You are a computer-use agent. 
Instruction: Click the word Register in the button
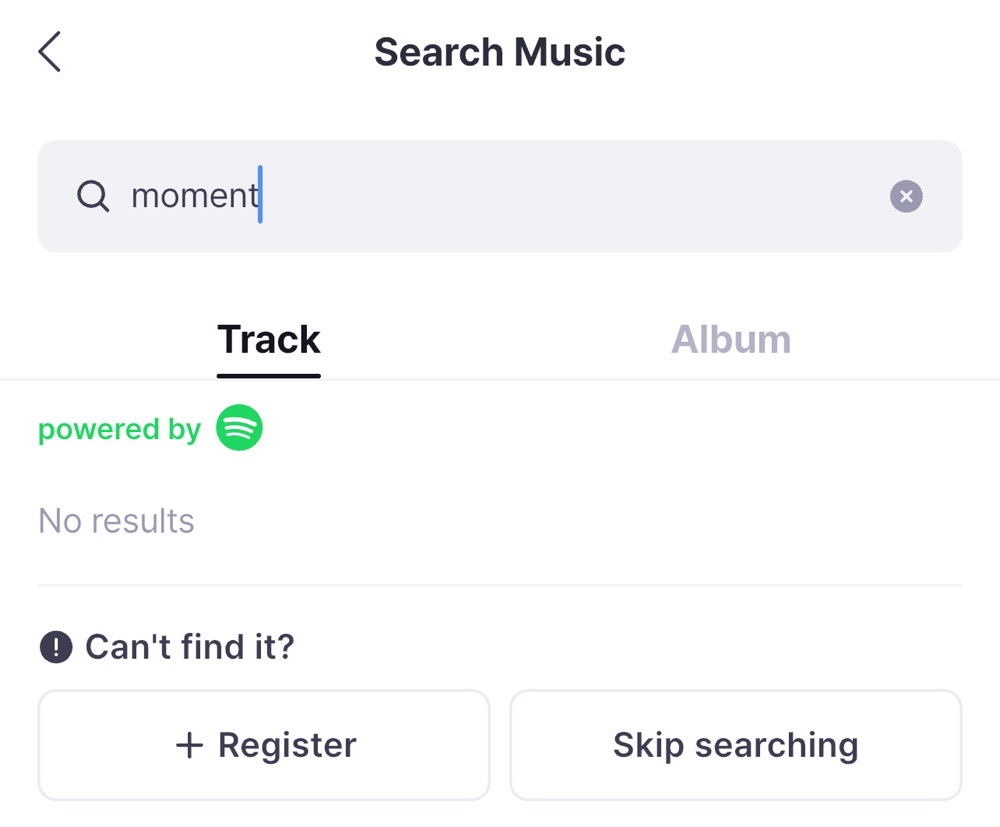click(x=287, y=745)
